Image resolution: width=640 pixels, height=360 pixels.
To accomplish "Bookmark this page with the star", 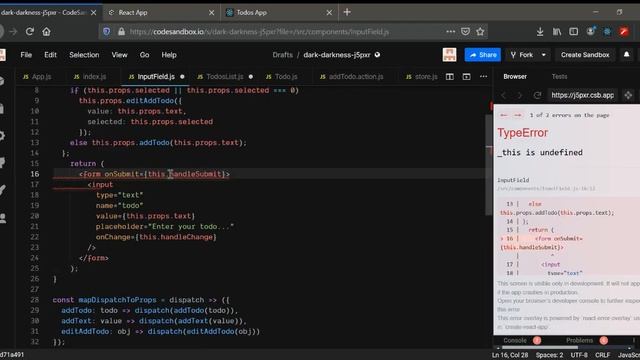I will click(480, 31).
